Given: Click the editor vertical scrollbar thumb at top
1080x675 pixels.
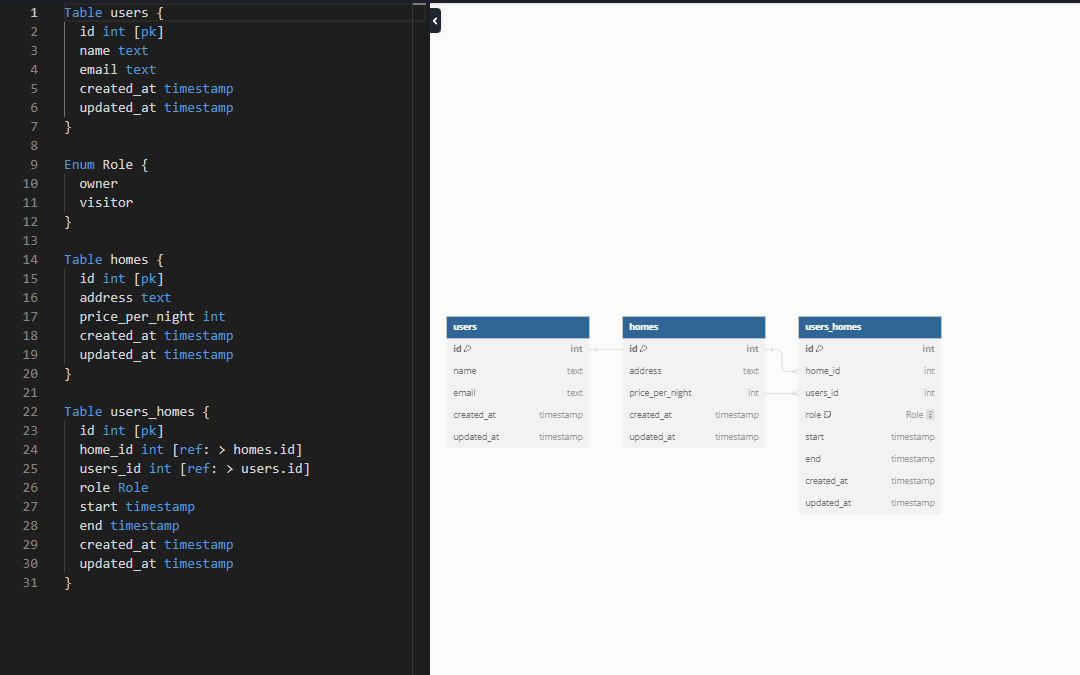Looking at the screenshot, I should pos(419,5).
